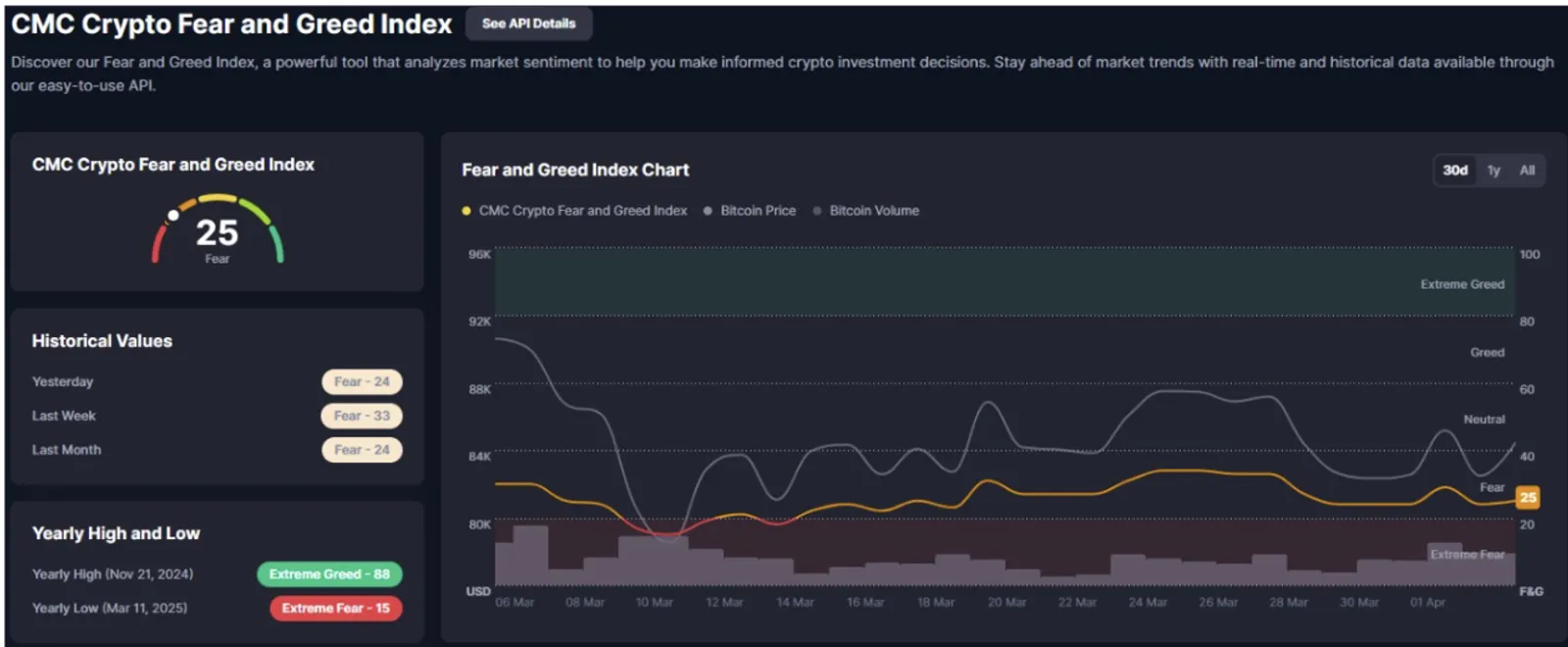
Task: Click the Yearly High (Nov 21, 2024) label
Action: pyautogui.click(x=113, y=574)
